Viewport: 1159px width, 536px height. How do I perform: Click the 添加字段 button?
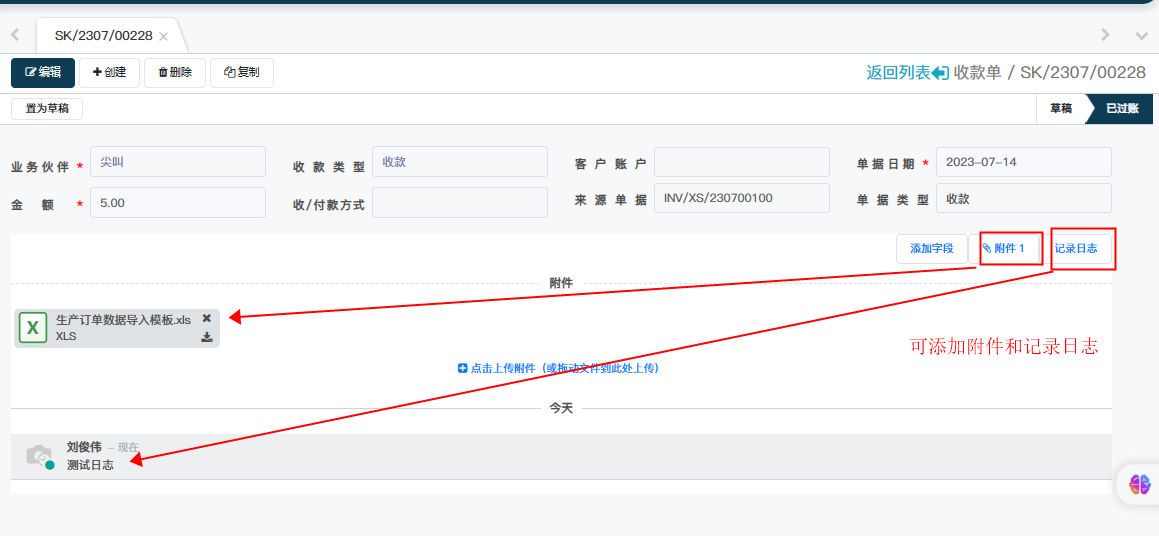point(931,249)
